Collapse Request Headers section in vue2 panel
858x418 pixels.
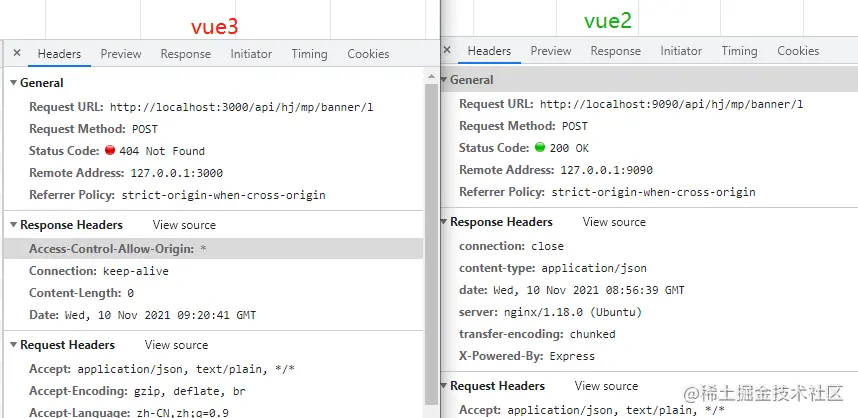point(444,386)
